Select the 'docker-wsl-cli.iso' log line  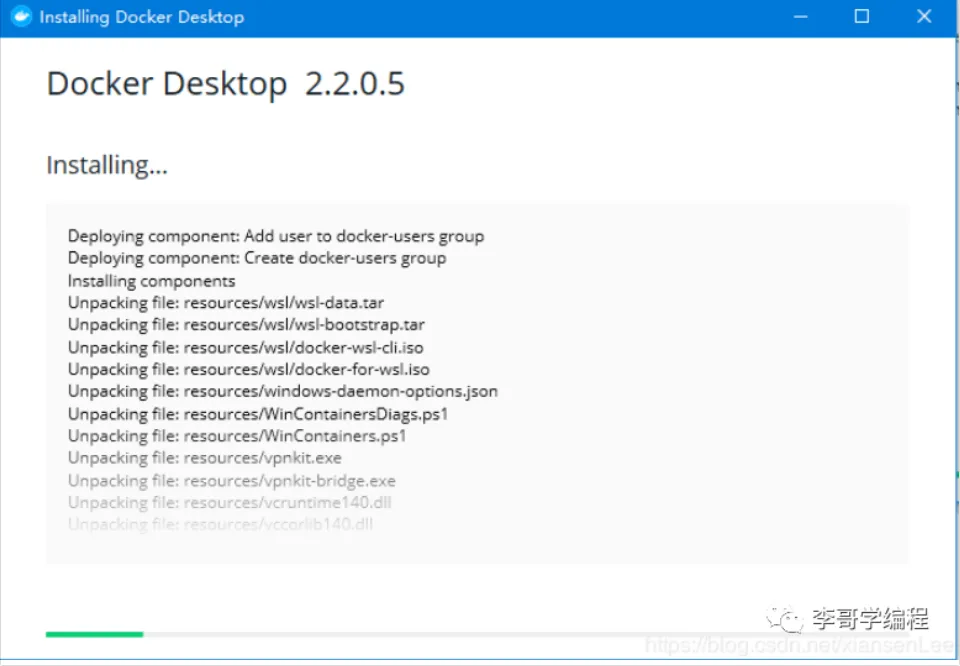click(x=246, y=348)
